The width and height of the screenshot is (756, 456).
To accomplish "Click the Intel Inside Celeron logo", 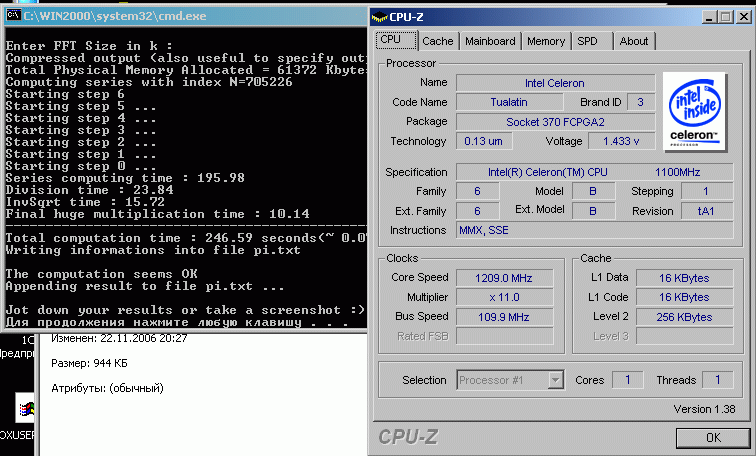I will coord(694,112).
